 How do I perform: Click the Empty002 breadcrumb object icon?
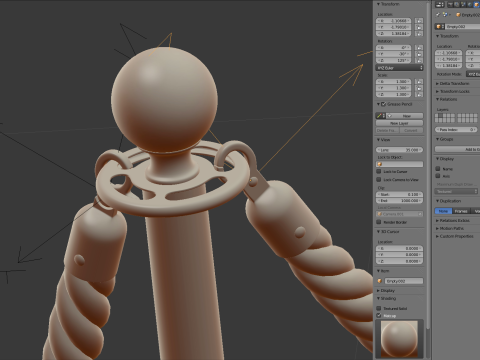click(x=459, y=15)
